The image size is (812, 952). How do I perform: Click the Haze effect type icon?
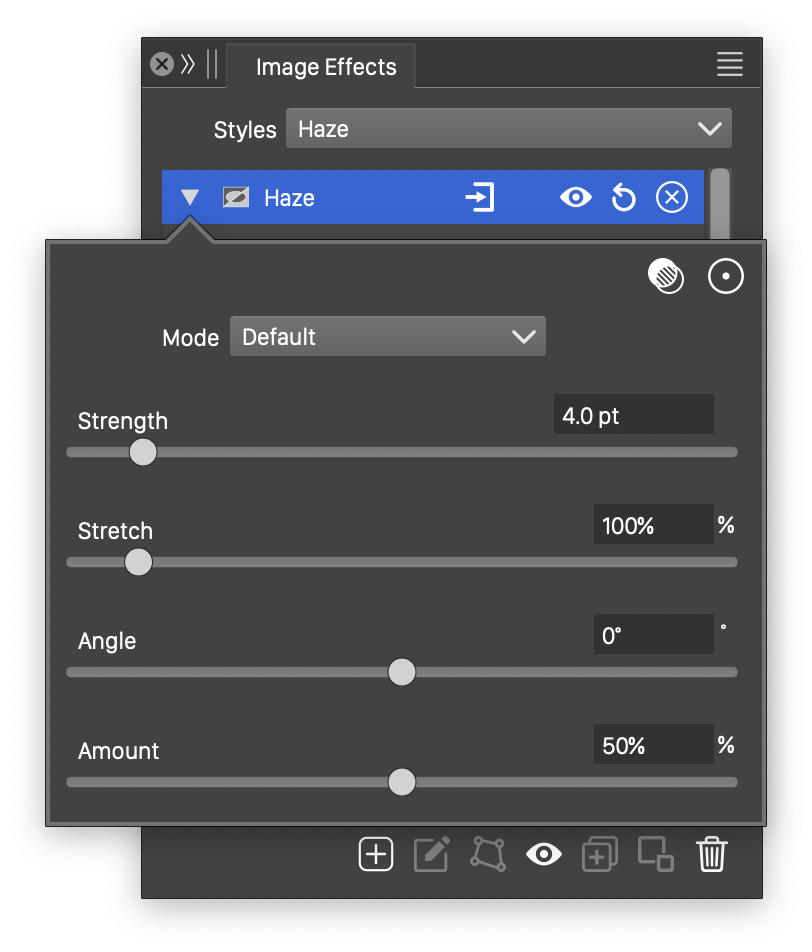pos(236,198)
